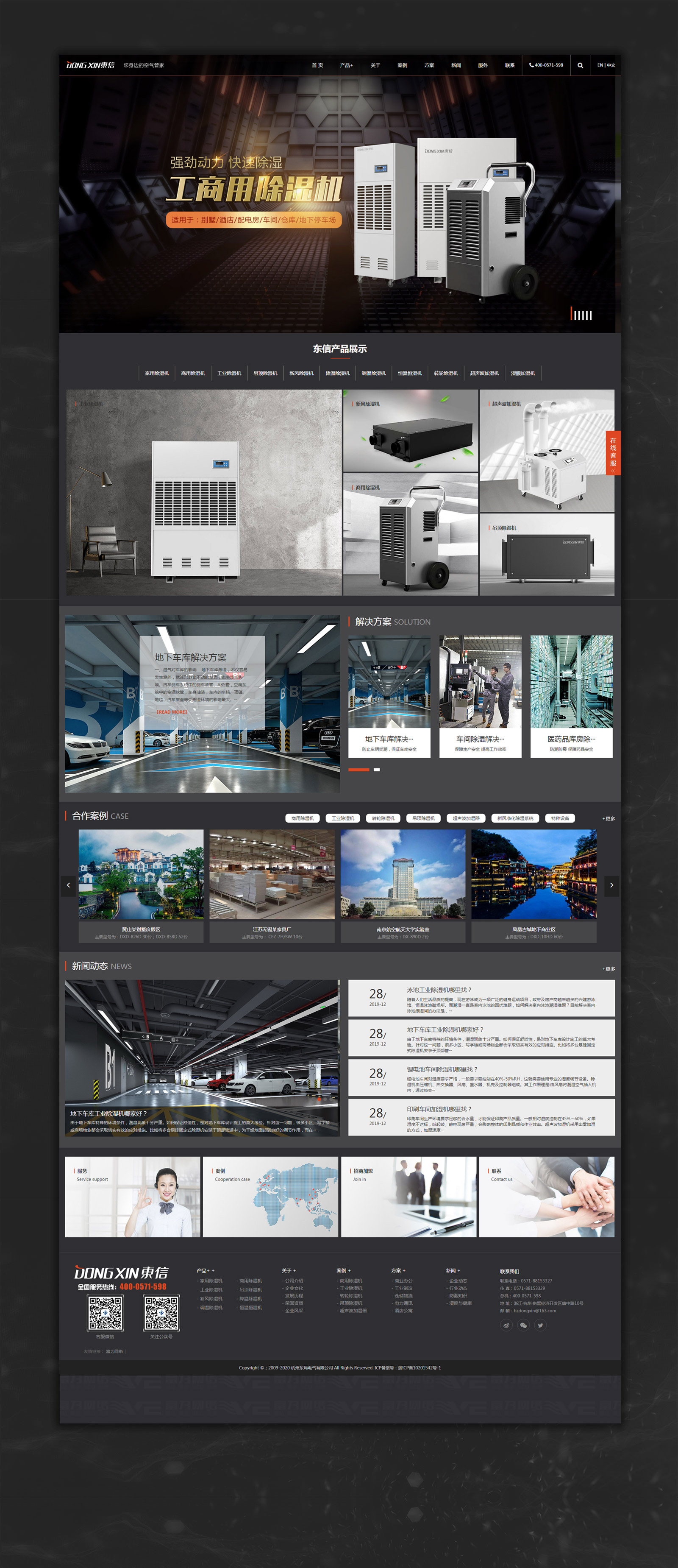
Task: Open the 产品+ navigation dropdown
Action: coord(346,65)
